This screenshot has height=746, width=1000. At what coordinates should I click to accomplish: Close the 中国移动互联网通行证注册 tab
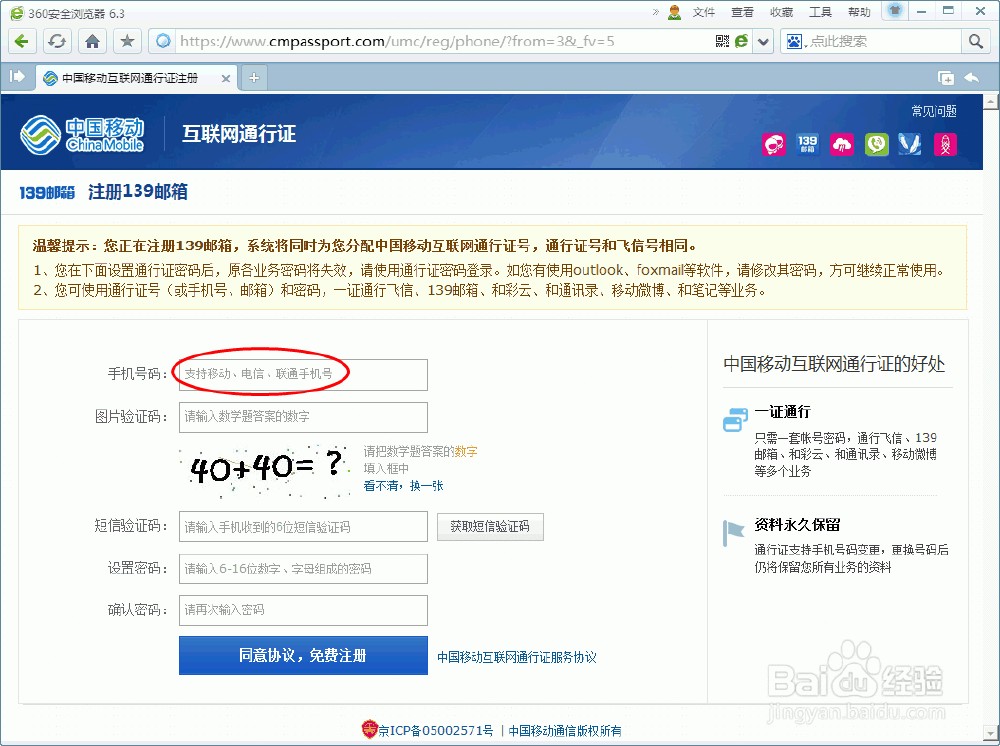[226, 78]
